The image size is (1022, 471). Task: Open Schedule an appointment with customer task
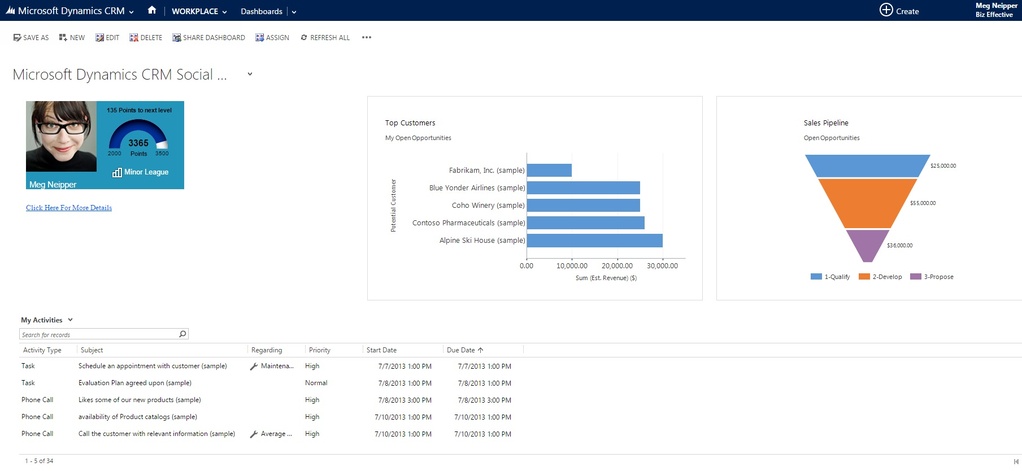point(153,366)
